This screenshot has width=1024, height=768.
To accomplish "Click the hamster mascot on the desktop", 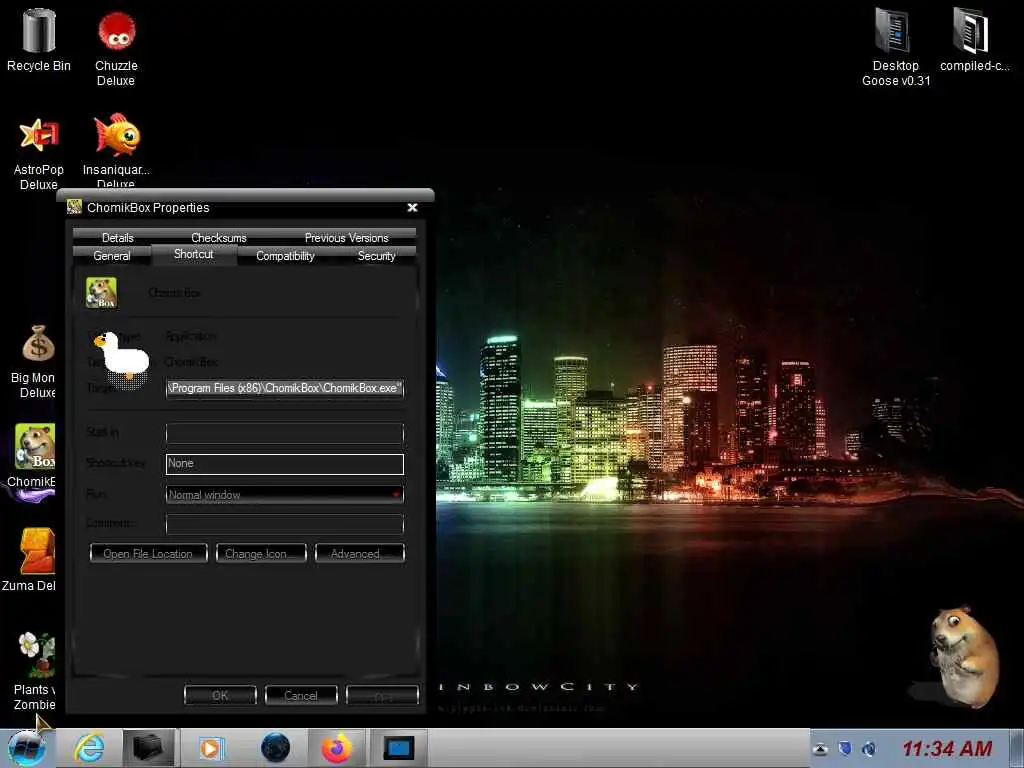I will point(963,656).
